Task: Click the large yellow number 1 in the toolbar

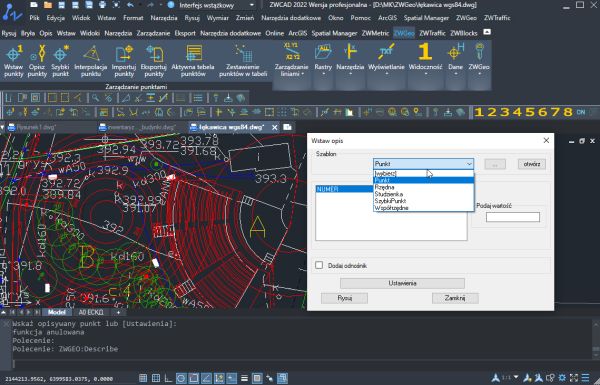Action: tap(479, 112)
